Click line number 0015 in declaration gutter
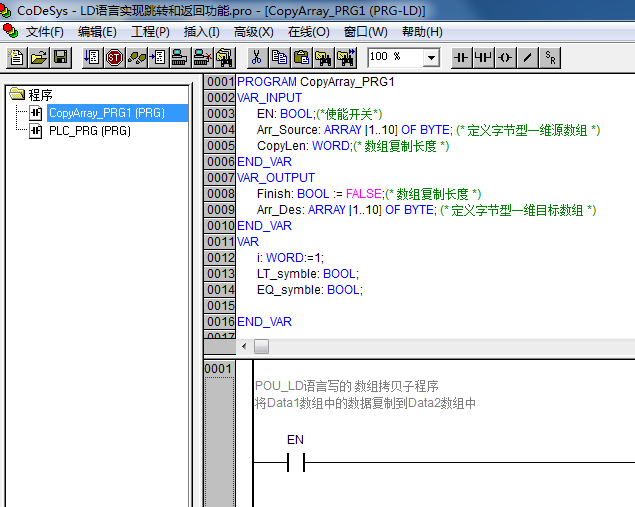This screenshot has width=635, height=507. click(219, 306)
